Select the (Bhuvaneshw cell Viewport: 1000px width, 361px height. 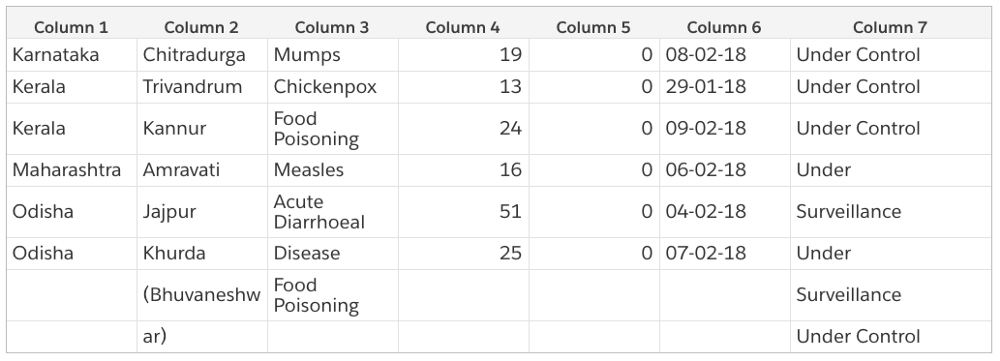(x=202, y=294)
